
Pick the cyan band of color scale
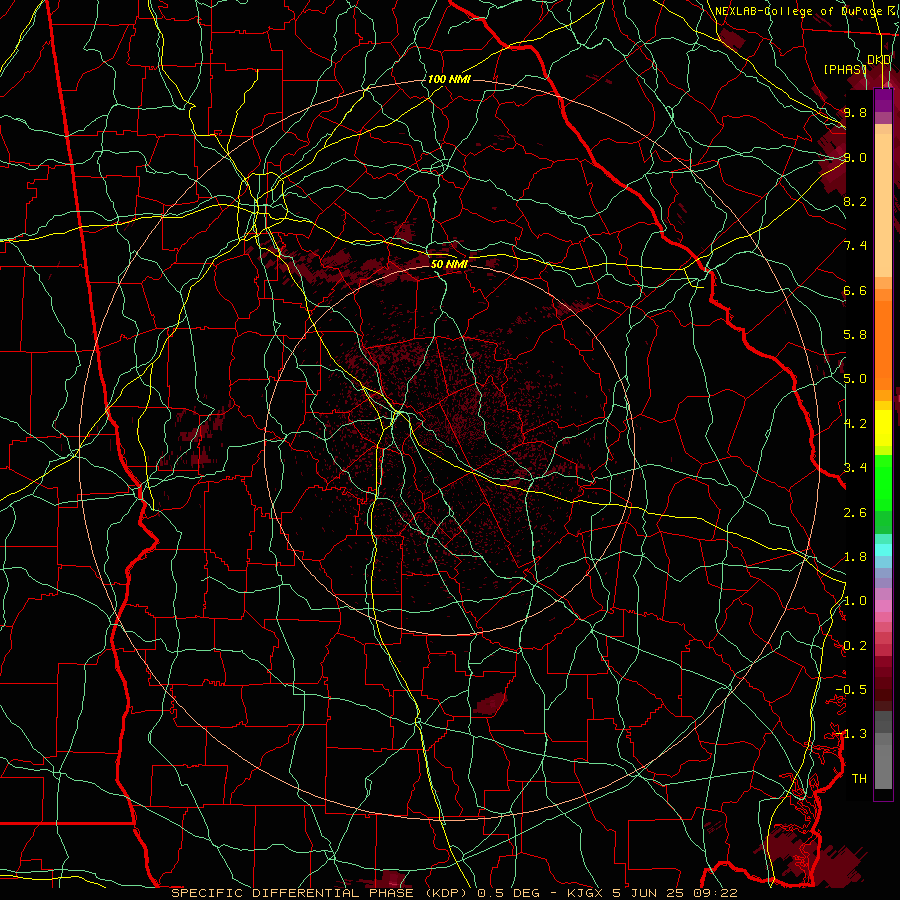pyautogui.click(x=883, y=550)
